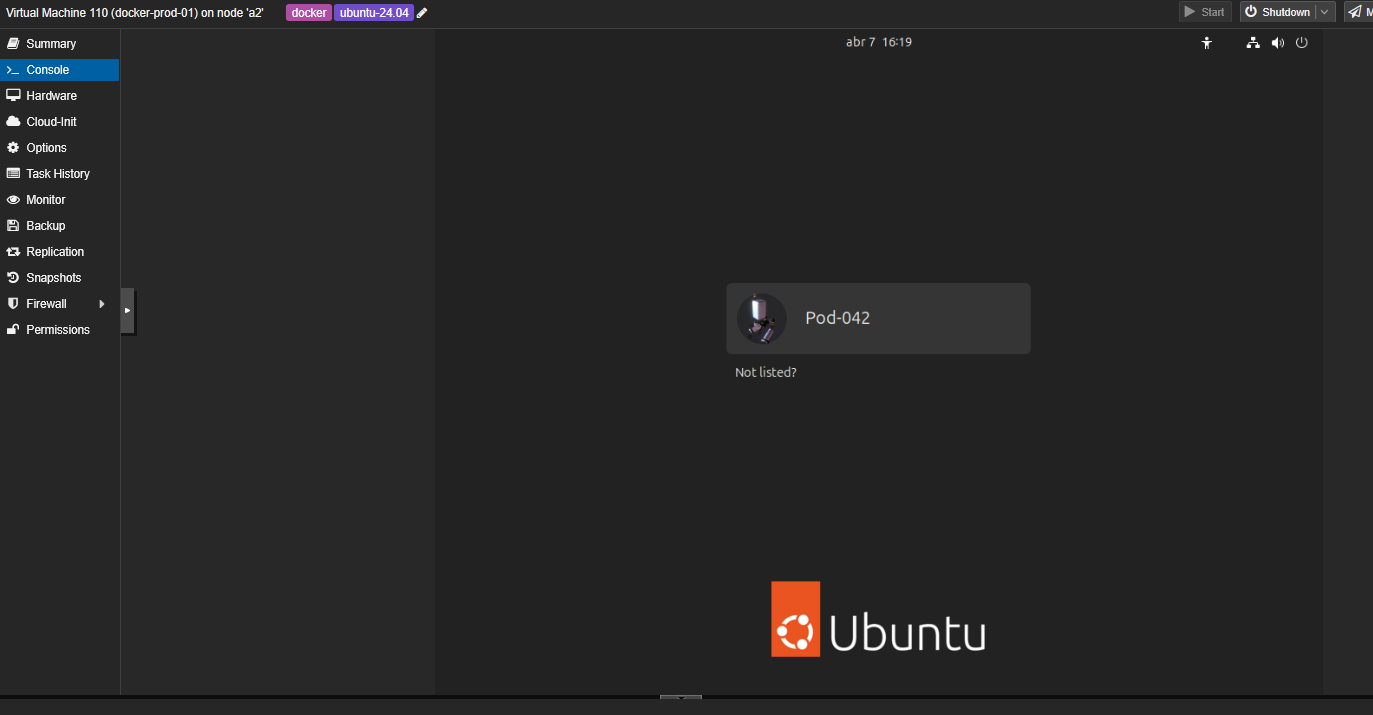Screen dimensions: 1373x715
Task: Click the volume speaker icon in Ubuntu top bar
Action: click(1277, 43)
